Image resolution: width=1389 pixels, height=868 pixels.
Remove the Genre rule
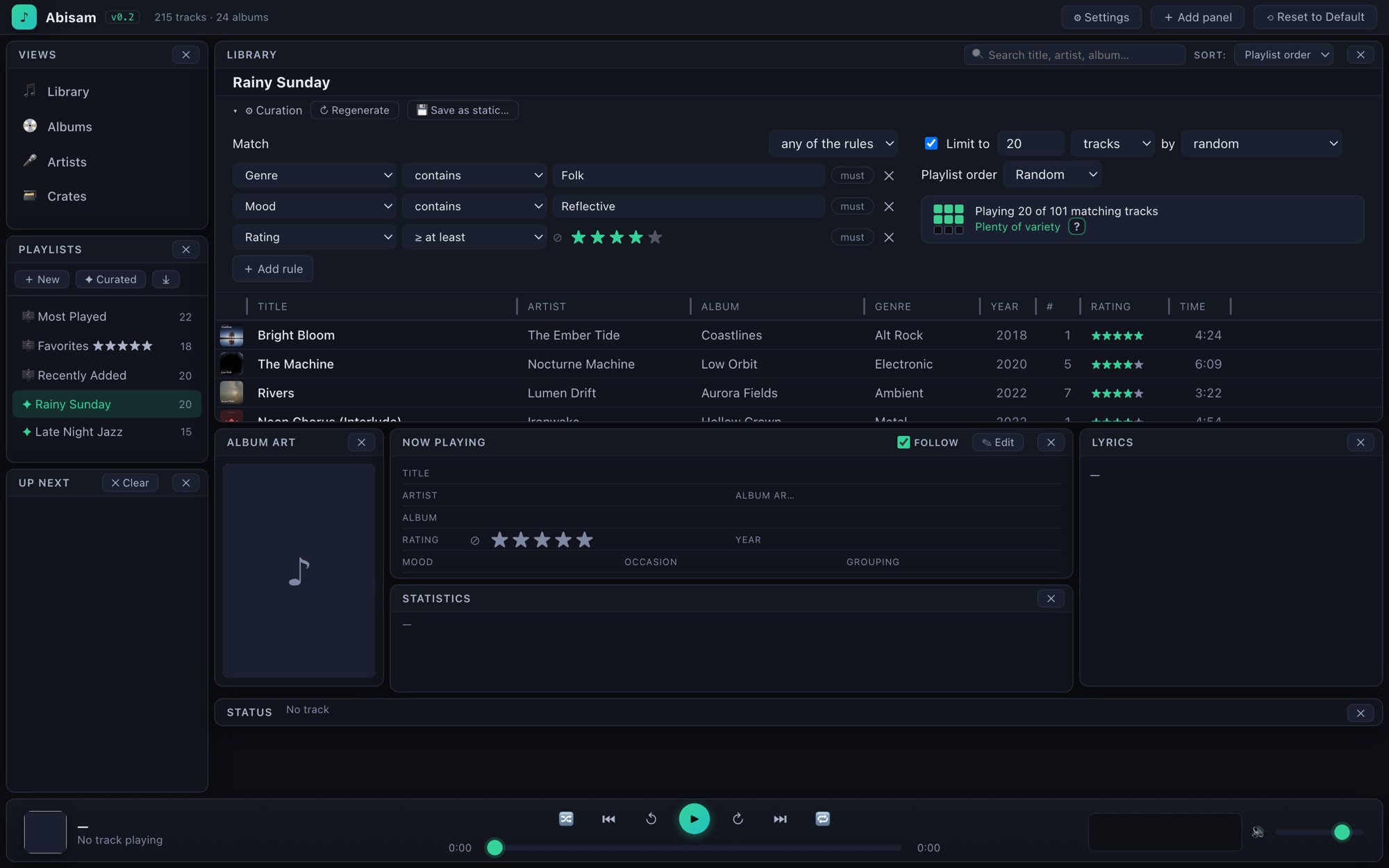coord(889,176)
